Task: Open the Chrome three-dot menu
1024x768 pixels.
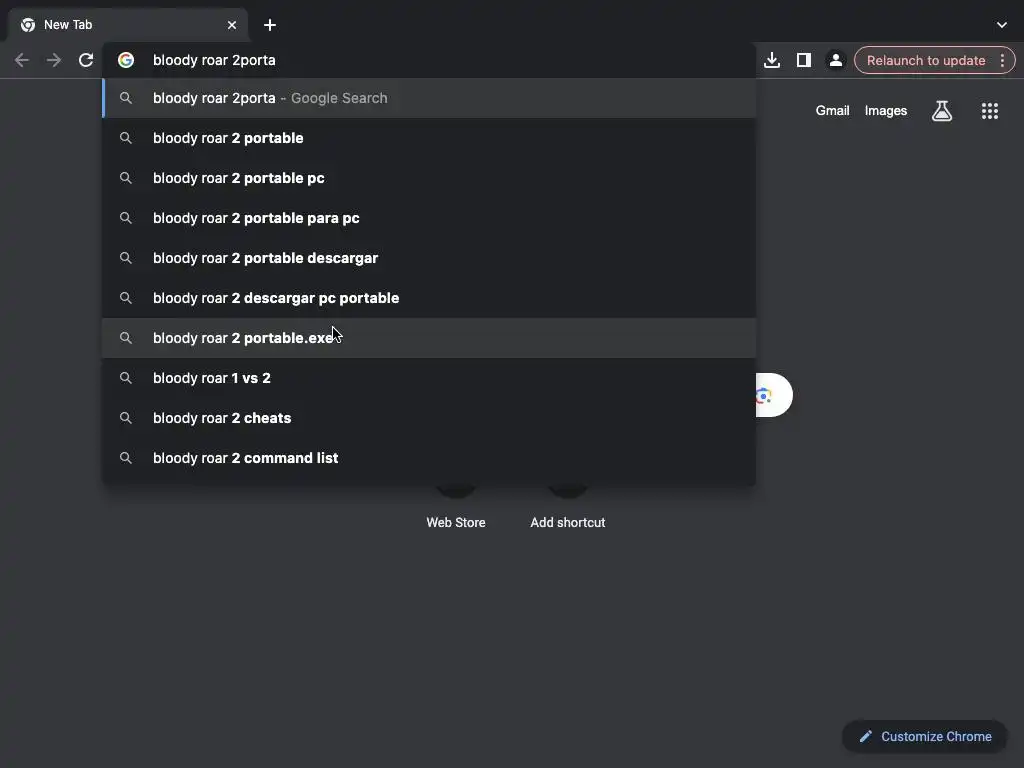Action: 1002,60
